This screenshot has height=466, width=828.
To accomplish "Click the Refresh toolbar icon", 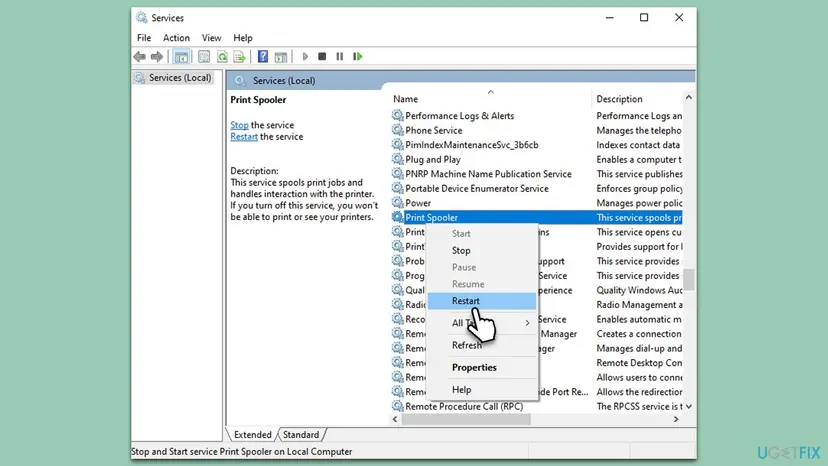I will click(222, 57).
